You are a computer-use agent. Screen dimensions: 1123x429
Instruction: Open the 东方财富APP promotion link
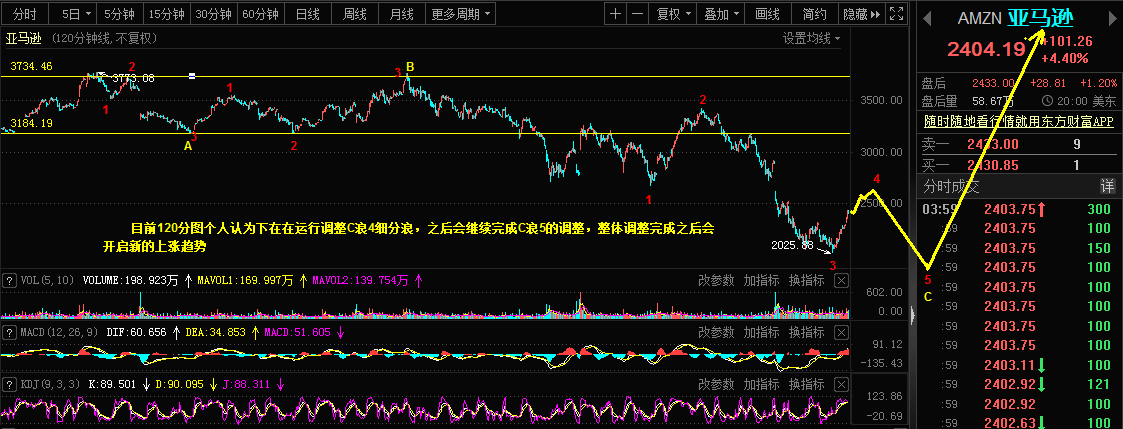tap(1018, 121)
